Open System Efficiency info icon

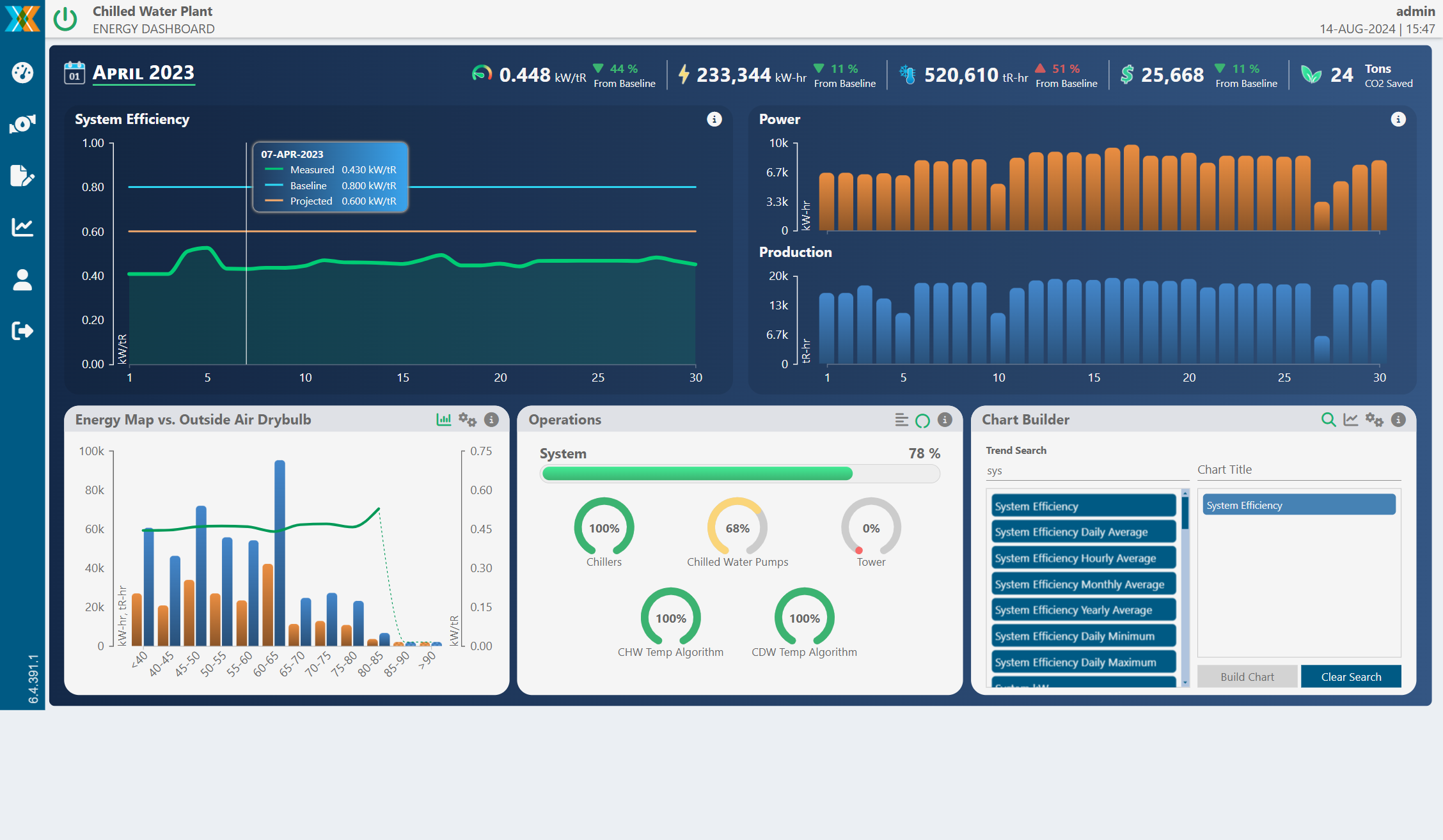pos(714,120)
